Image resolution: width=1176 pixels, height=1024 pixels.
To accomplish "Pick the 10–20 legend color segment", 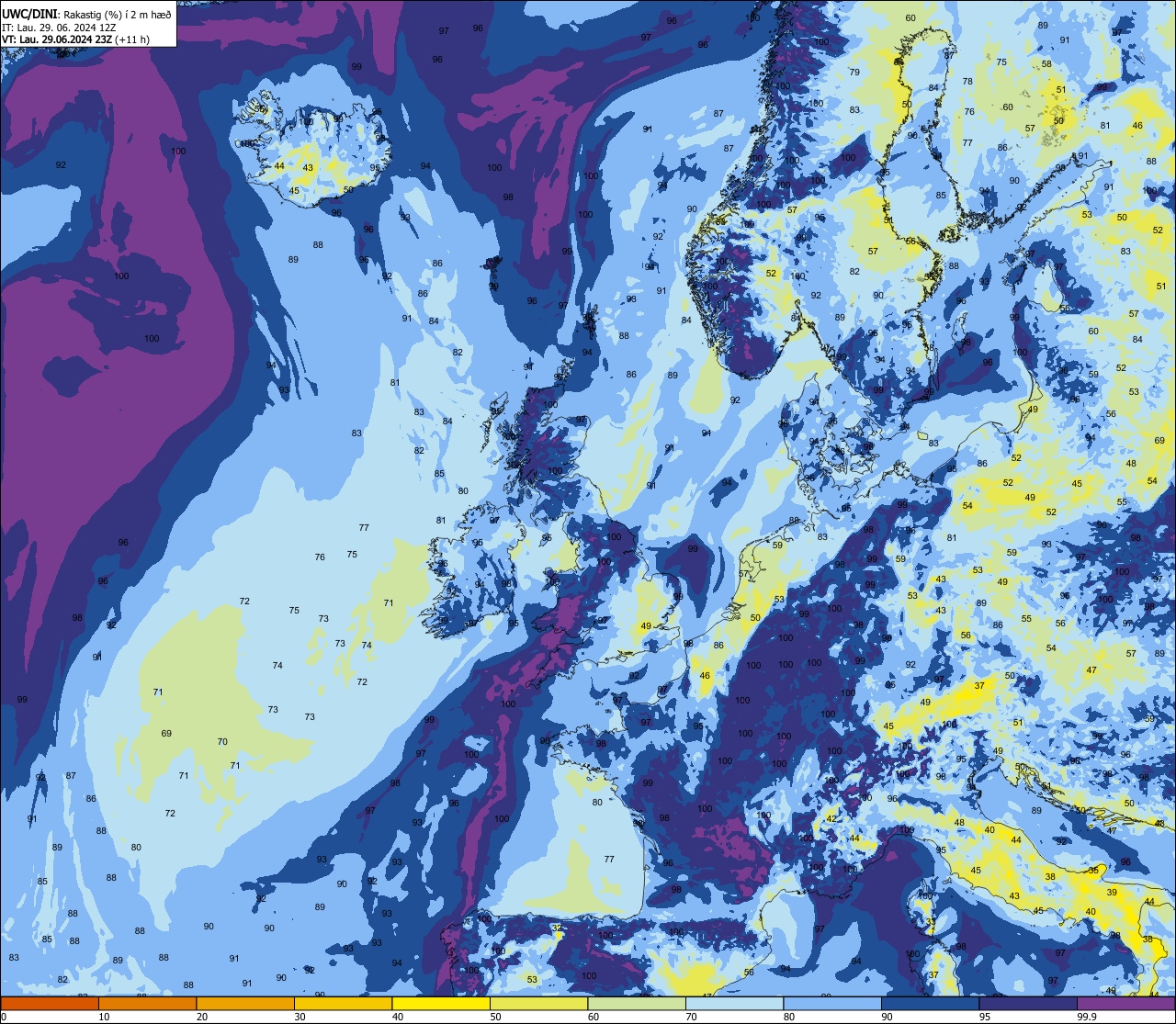I will [x=147, y=1004].
